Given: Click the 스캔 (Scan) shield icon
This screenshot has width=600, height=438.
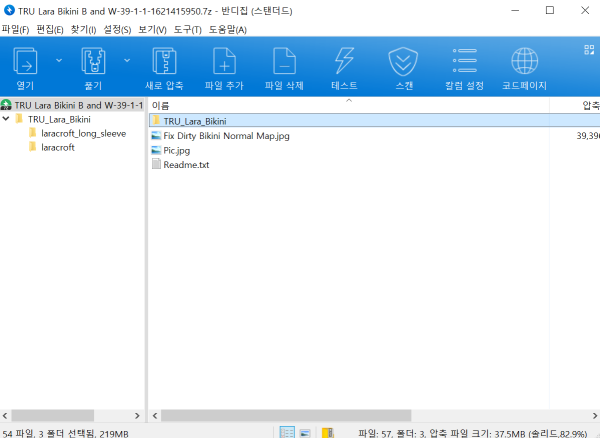Looking at the screenshot, I should 402,66.
